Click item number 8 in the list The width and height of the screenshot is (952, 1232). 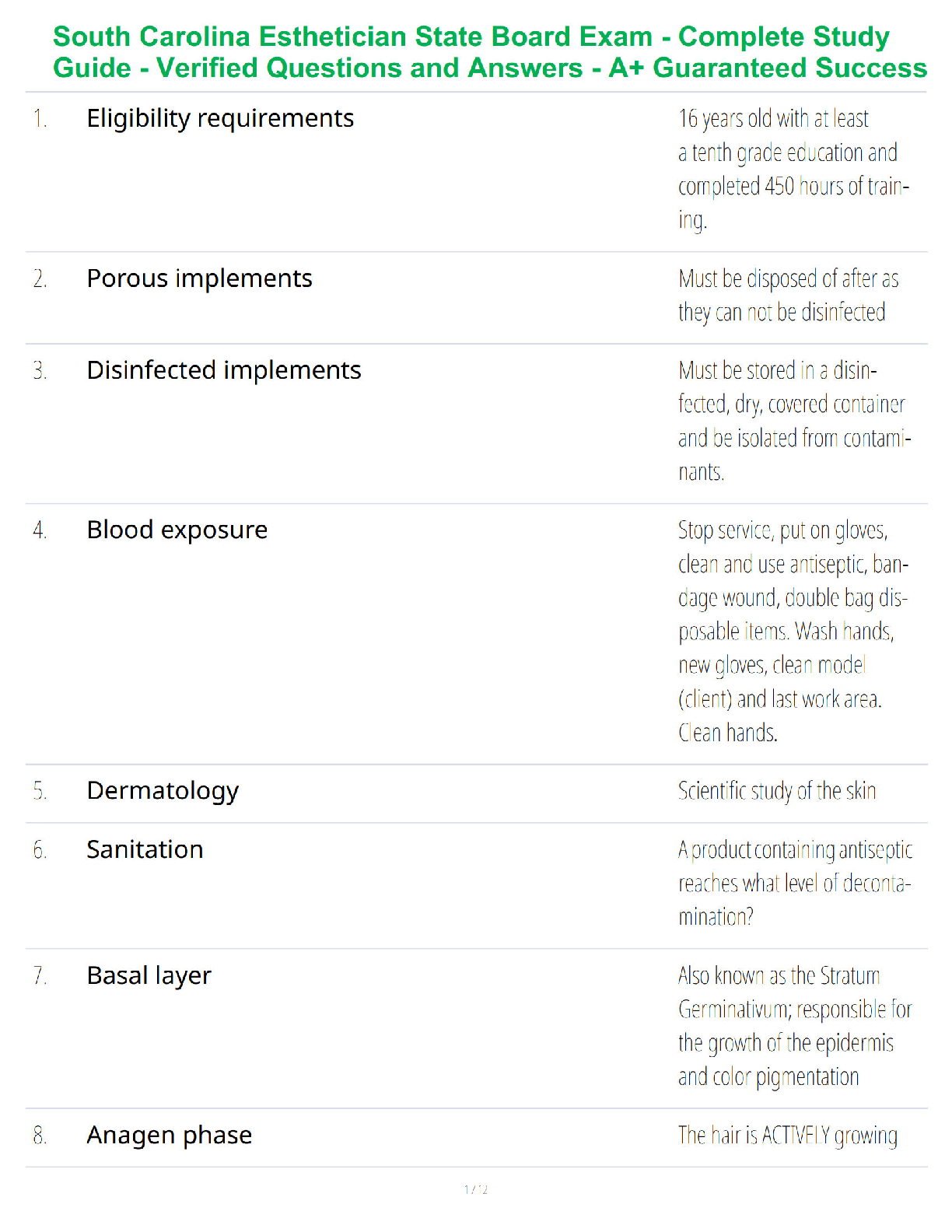click(40, 1136)
